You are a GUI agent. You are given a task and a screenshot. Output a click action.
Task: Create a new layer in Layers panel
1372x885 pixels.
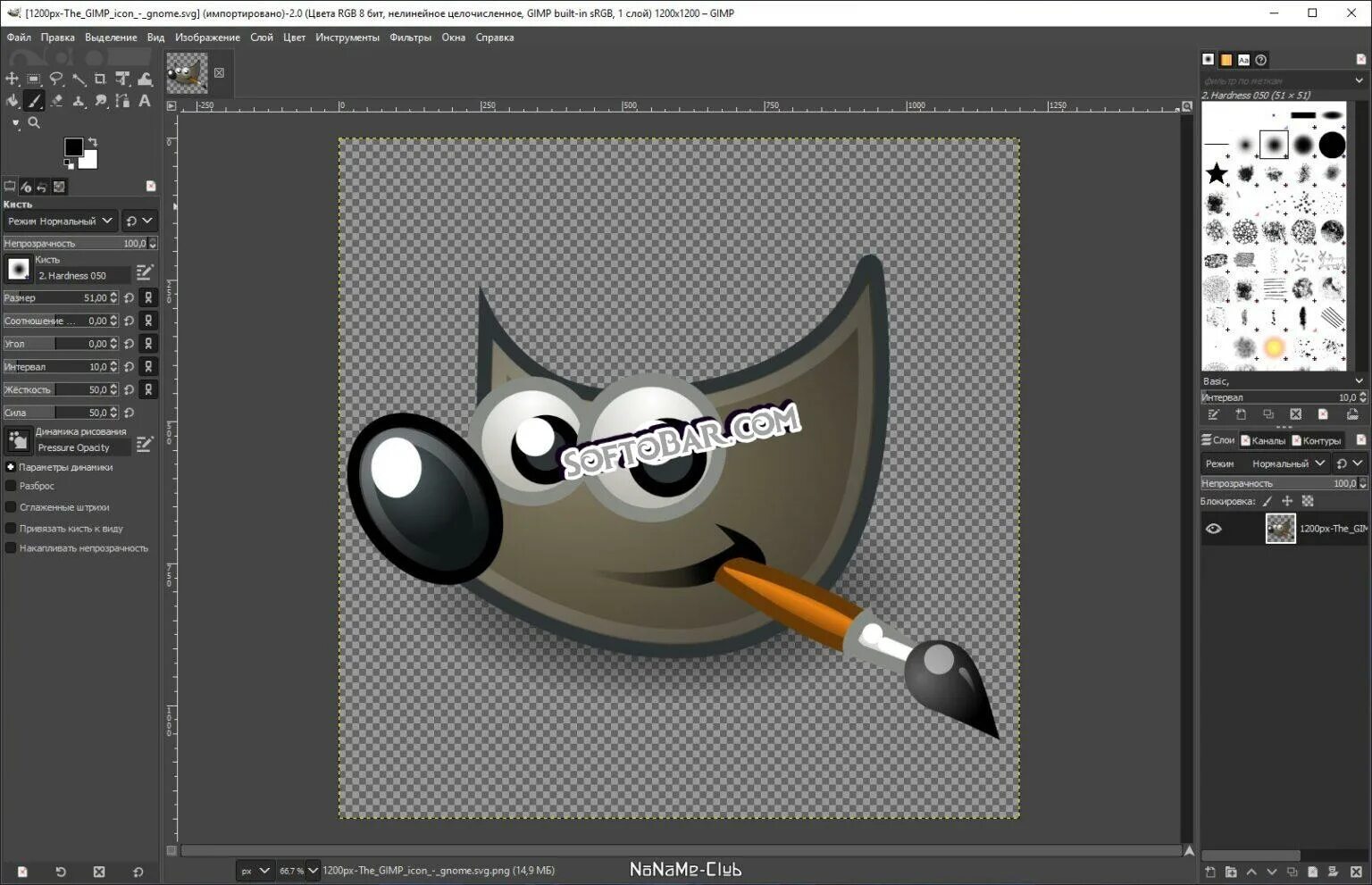pyautogui.click(x=1210, y=872)
